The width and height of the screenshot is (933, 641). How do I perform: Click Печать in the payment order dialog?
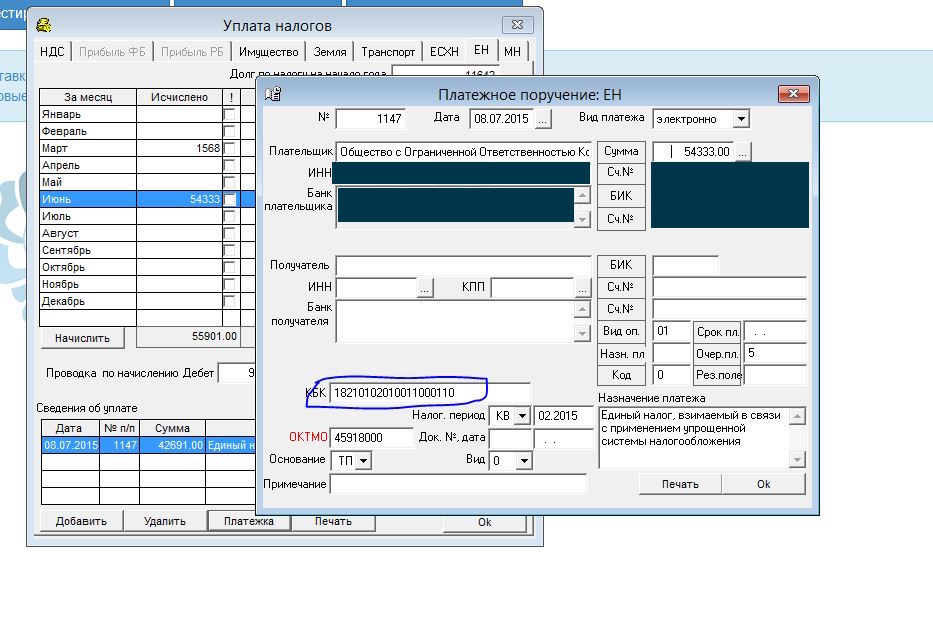(x=680, y=484)
